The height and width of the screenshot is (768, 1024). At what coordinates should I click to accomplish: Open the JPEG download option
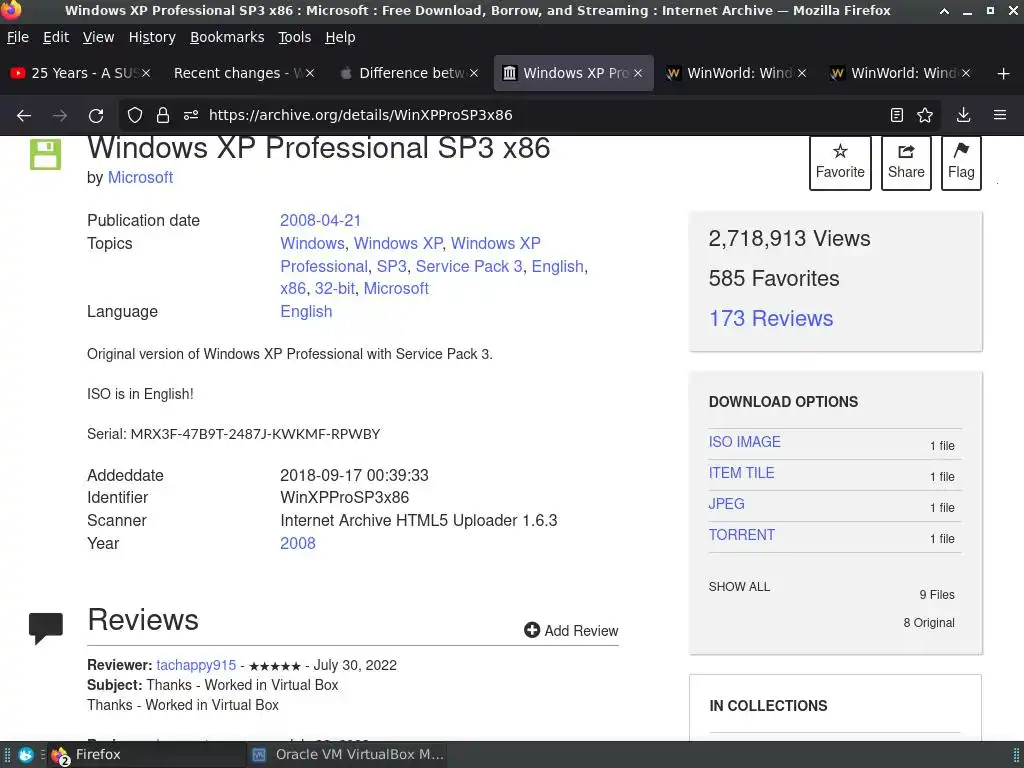point(726,504)
